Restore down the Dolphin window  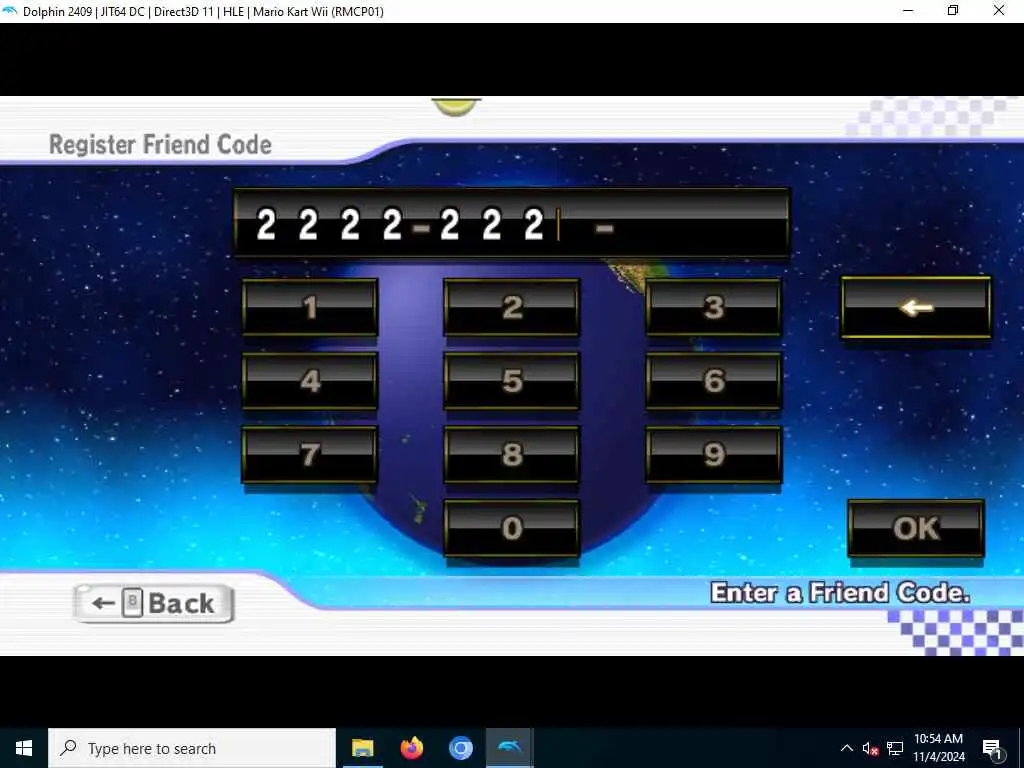point(953,11)
